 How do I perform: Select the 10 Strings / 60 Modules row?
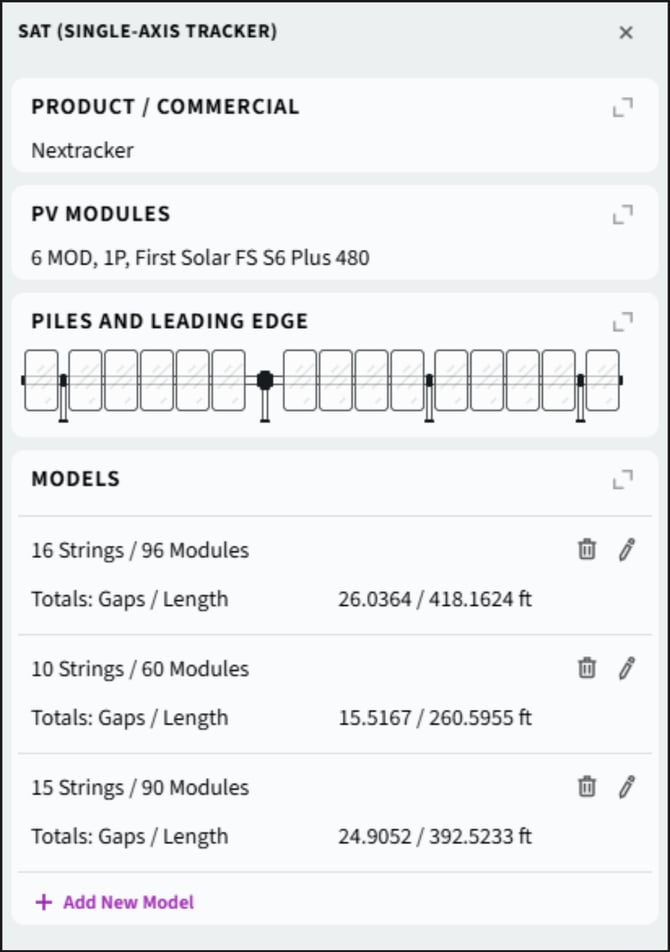tap(140, 669)
